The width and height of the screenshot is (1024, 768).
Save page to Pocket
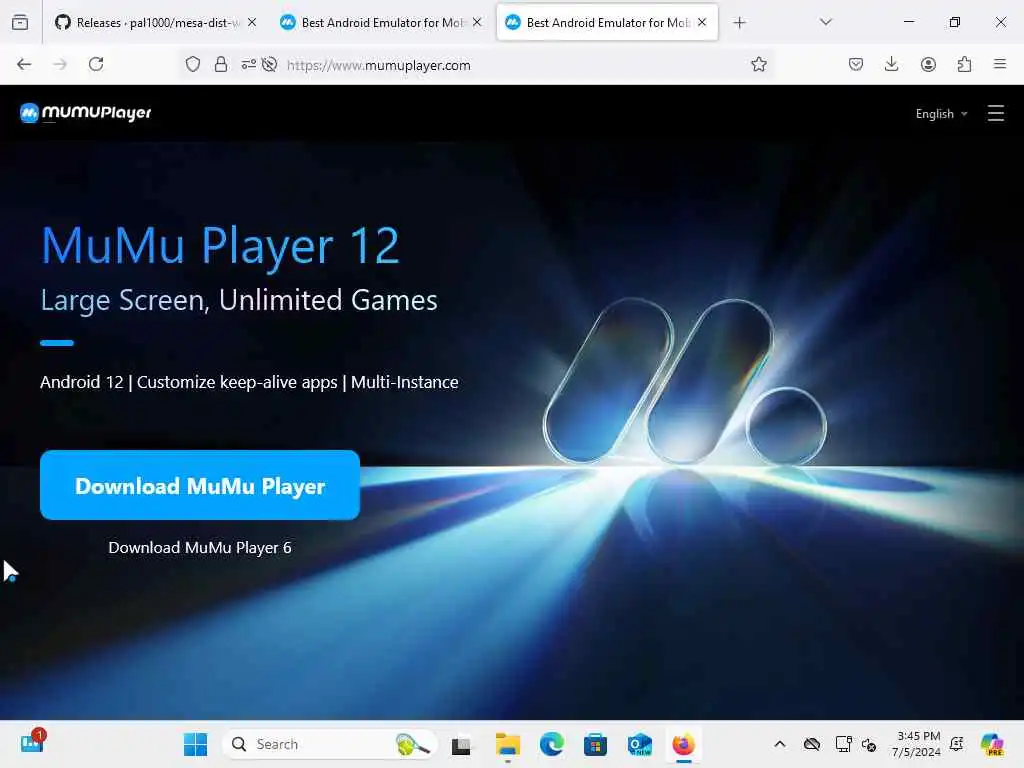[856, 64]
